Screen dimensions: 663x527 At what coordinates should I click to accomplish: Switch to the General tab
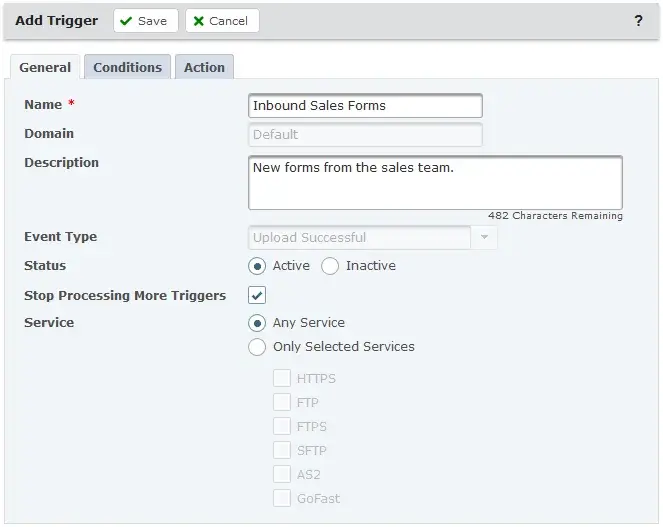tap(45, 67)
